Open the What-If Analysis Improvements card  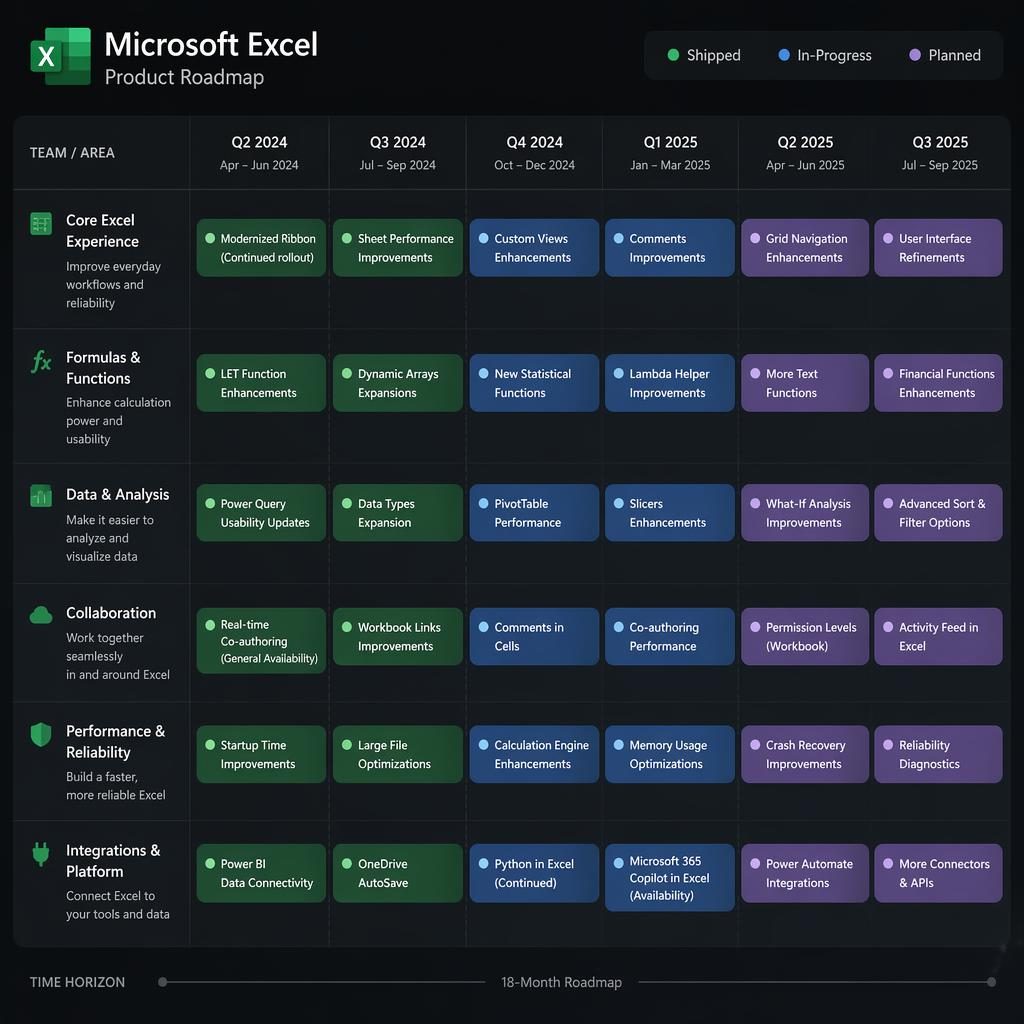click(x=805, y=513)
